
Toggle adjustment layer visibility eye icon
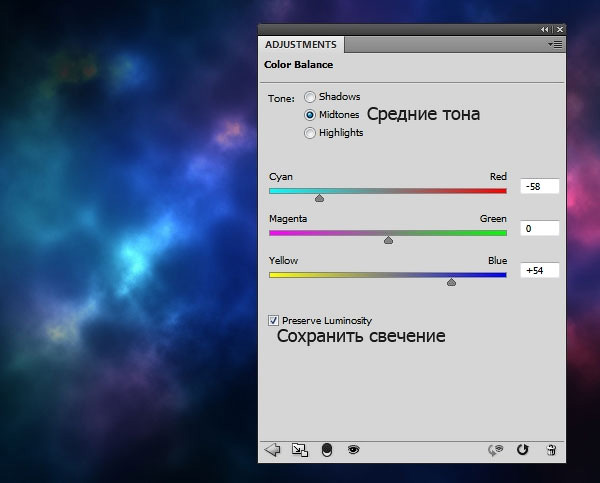[353, 449]
